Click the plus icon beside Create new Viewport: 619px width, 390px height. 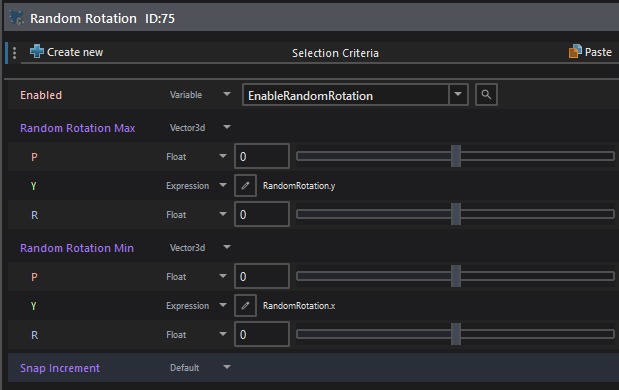tap(37, 51)
